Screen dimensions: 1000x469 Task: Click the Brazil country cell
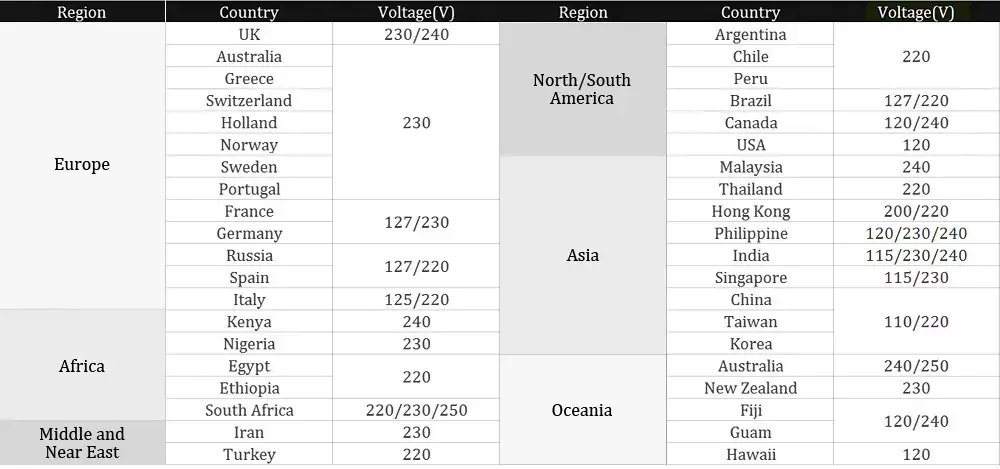point(750,100)
